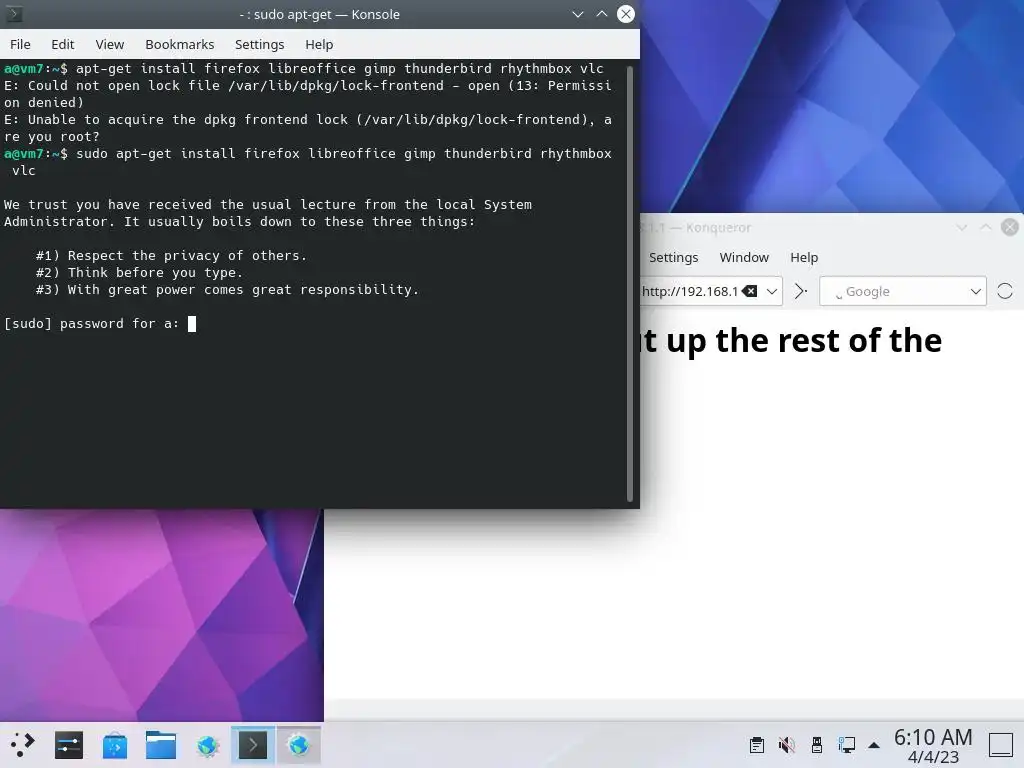Maximize the Konqueror window
This screenshot has height=768, width=1024.
[x=985, y=227]
